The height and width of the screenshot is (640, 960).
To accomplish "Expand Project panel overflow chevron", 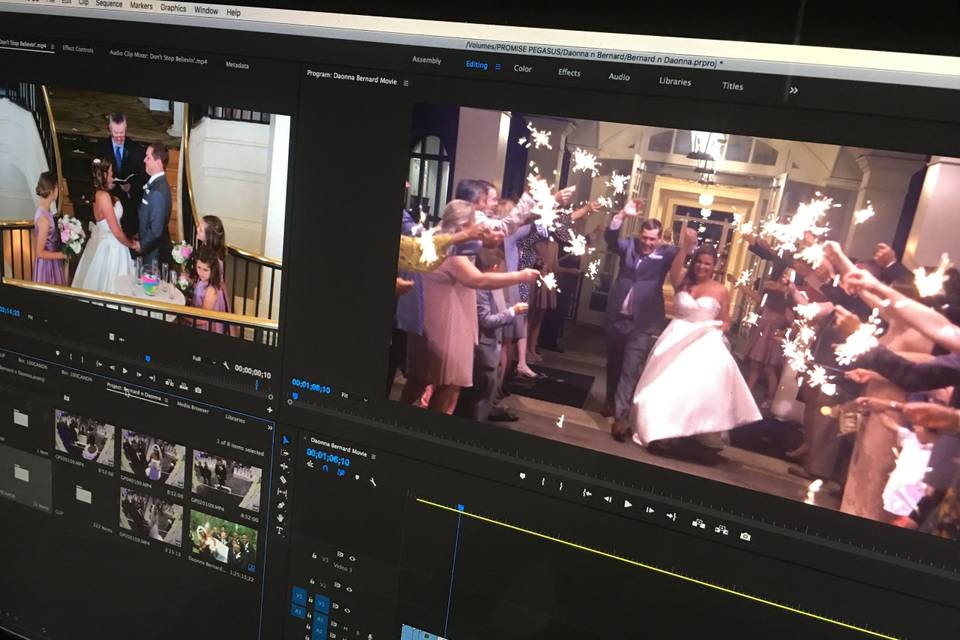I will 270,427.
